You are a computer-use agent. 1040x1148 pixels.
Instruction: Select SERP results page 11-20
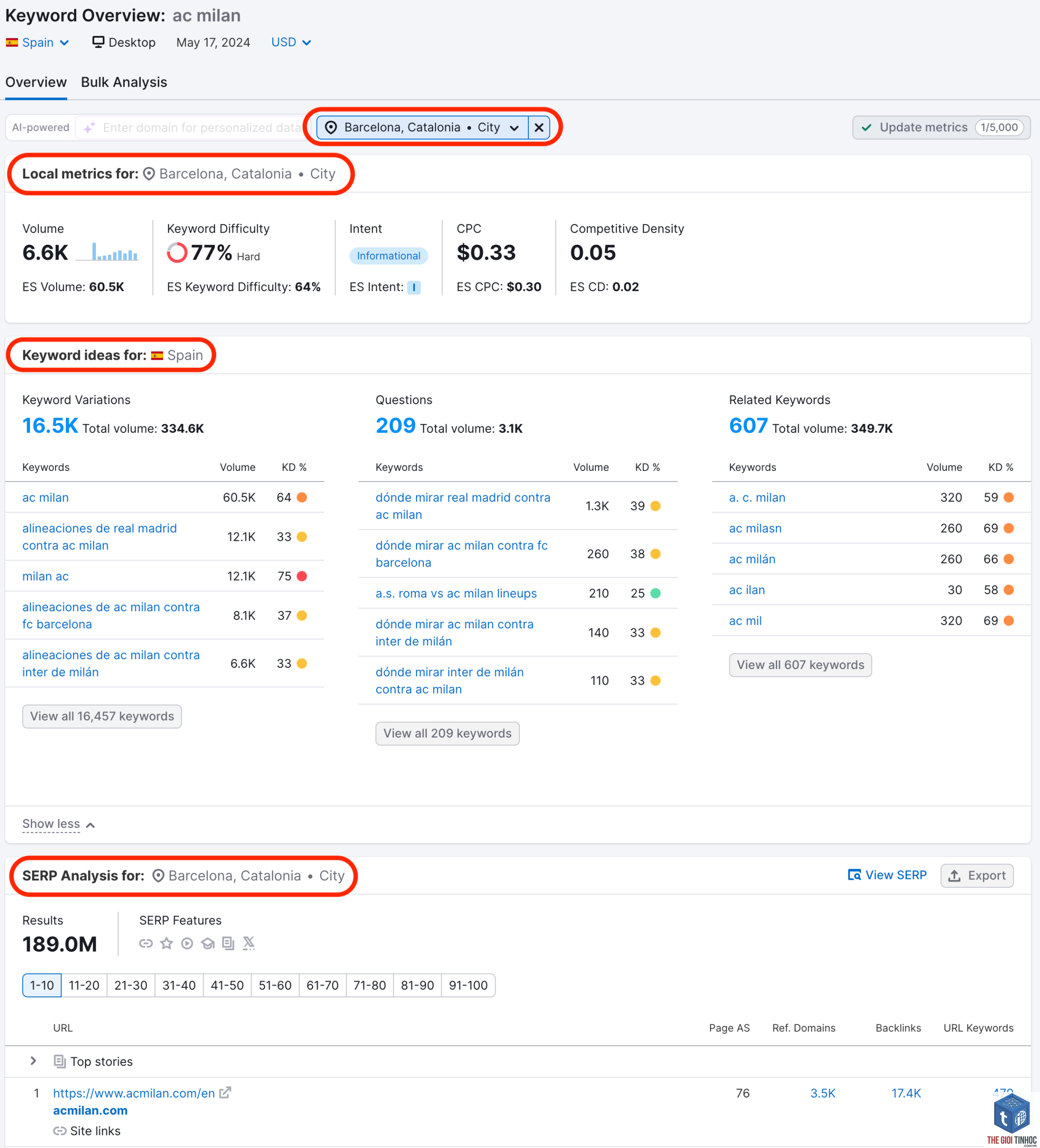84,985
